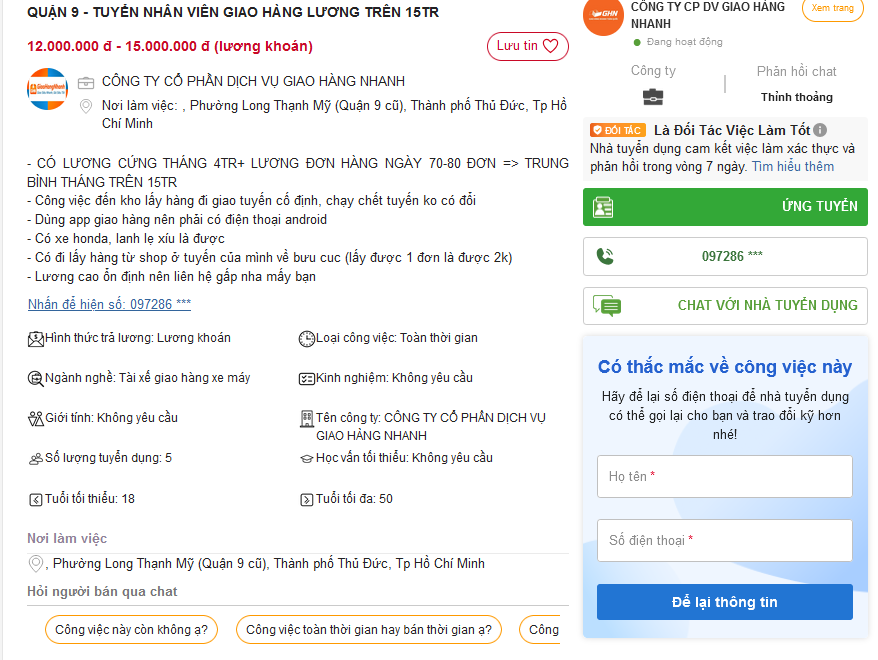Click the location pin under Nơi làm việc
The width and height of the screenshot is (878, 660).
click(x=37, y=564)
